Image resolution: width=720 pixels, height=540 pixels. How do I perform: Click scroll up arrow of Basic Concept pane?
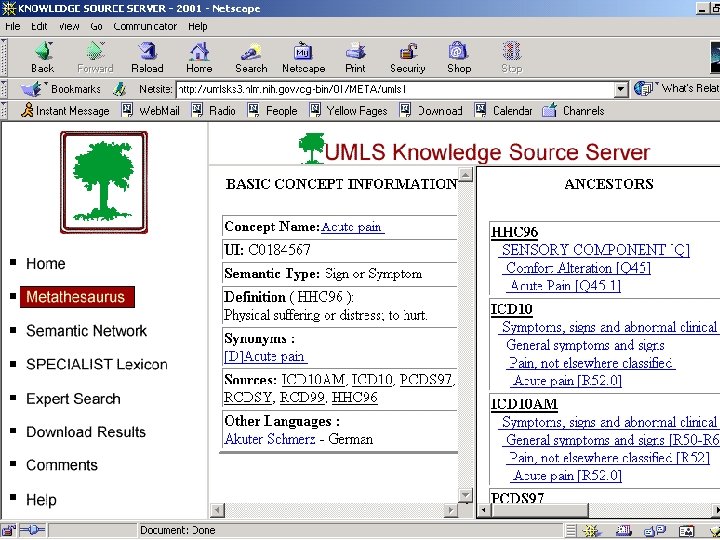[466, 175]
